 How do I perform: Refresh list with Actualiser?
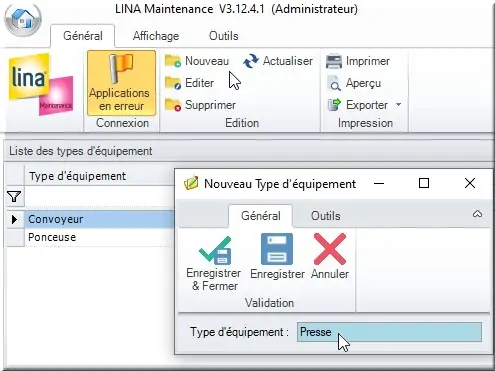coord(278,61)
